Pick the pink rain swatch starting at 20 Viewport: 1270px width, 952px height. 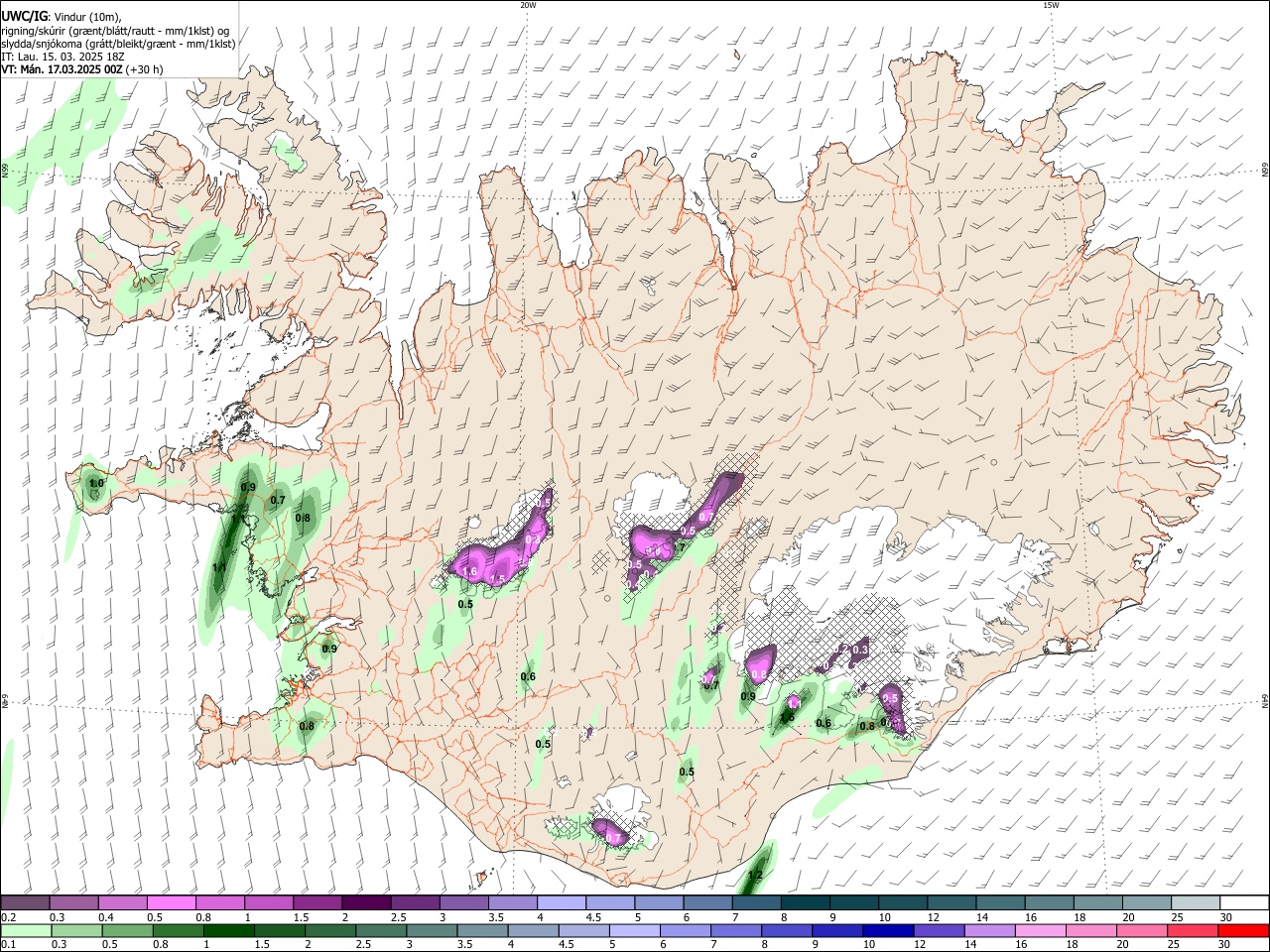(1141, 930)
